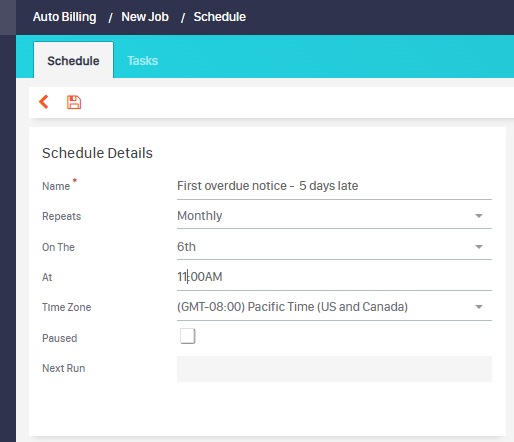Click the Name input field
Screen dimensions: 514x442
[334, 186]
